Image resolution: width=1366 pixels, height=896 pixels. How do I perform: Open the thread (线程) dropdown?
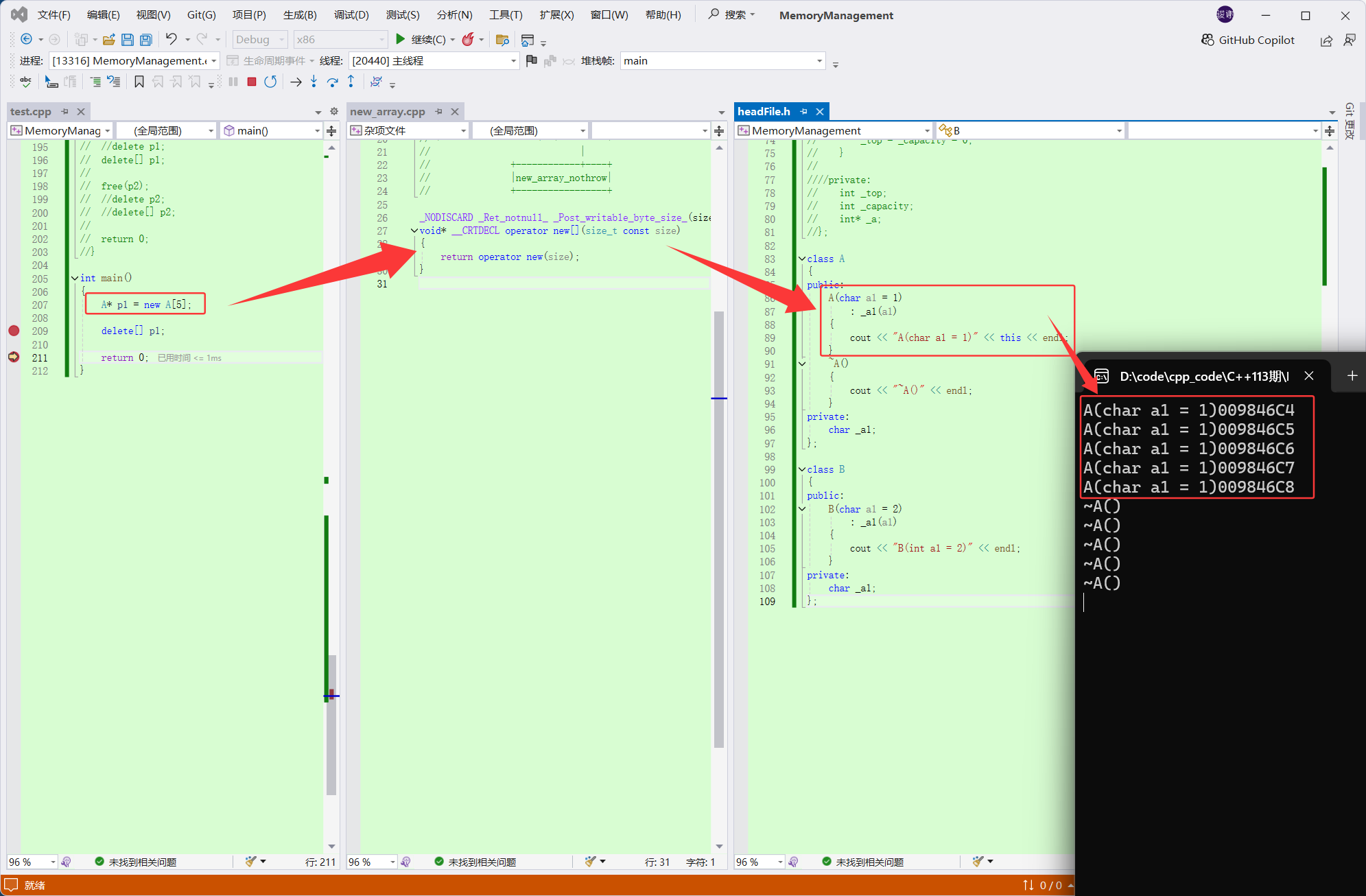pyautogui.click(x=513, y=61)
